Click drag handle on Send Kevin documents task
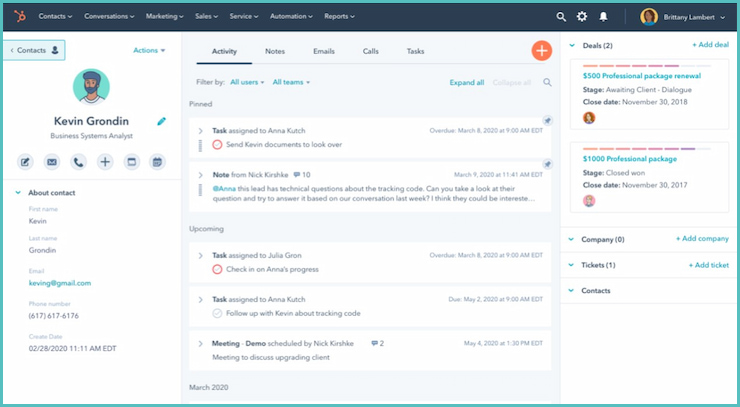This screenshot has height=407, width=740. (201, 146)
